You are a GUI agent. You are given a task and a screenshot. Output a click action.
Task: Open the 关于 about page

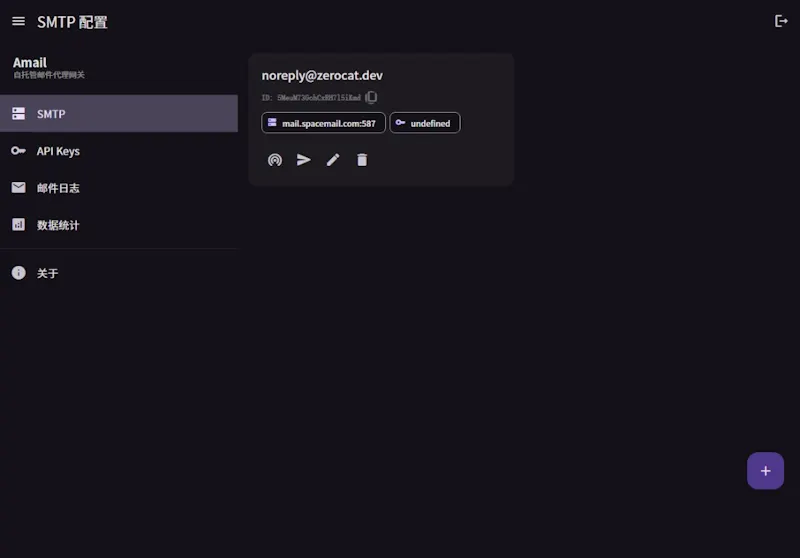coord(119,273)
